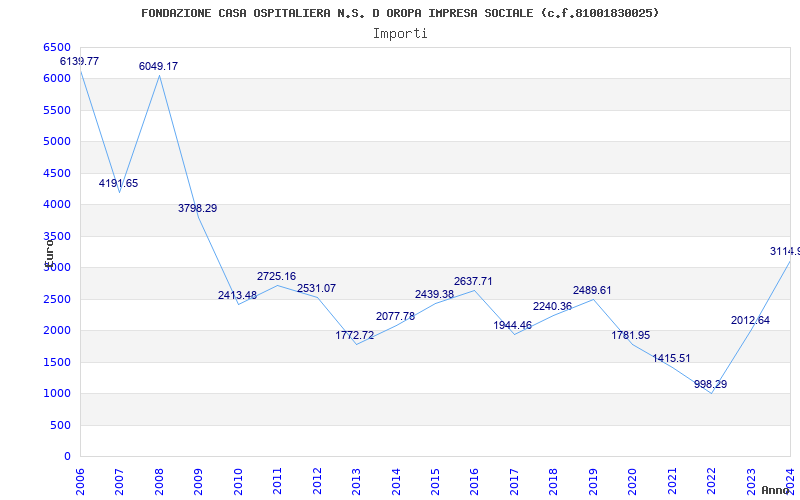Click data label 3798.29

coord(197,208)
